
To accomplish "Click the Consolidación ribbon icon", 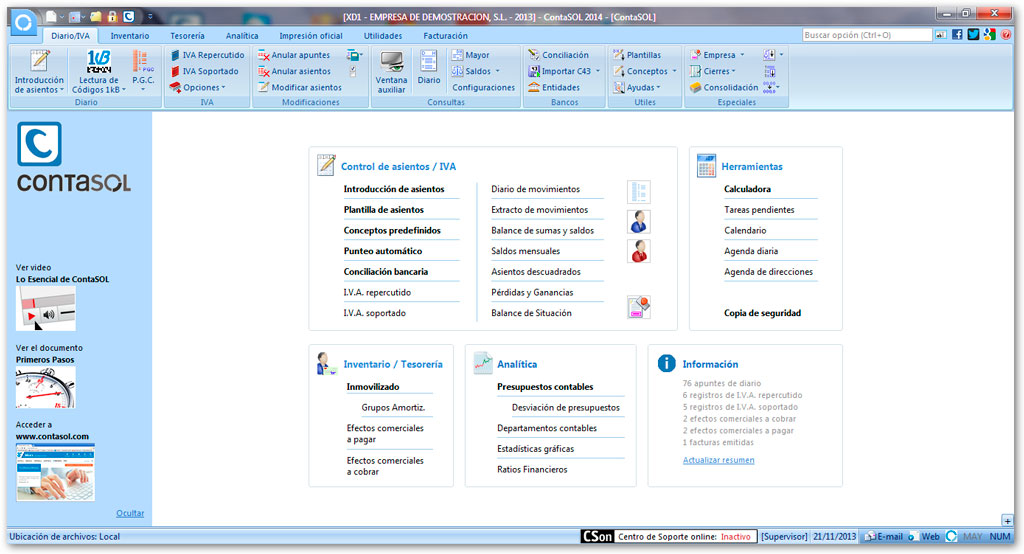I will (696, 88).
